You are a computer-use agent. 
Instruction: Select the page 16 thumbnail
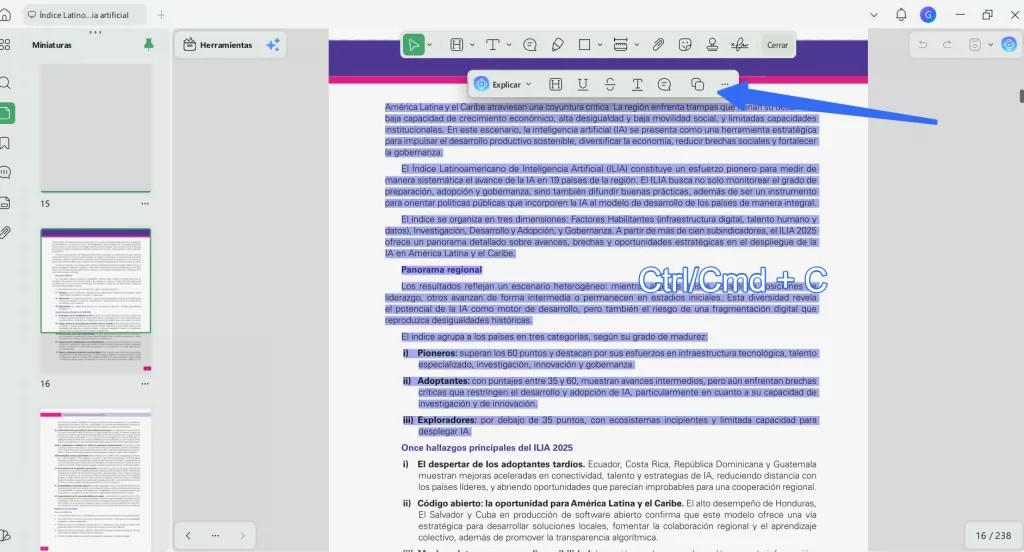96,301
